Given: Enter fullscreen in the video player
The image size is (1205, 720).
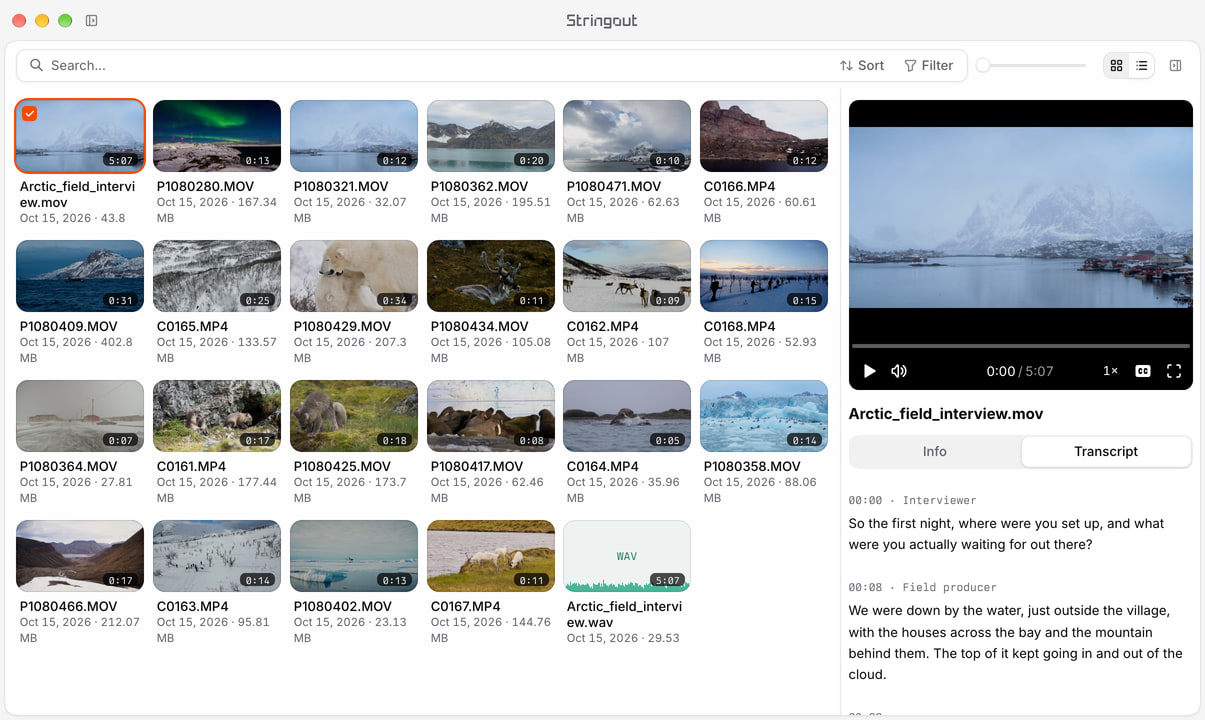Looking at the screenshot, I should 1174,371.
